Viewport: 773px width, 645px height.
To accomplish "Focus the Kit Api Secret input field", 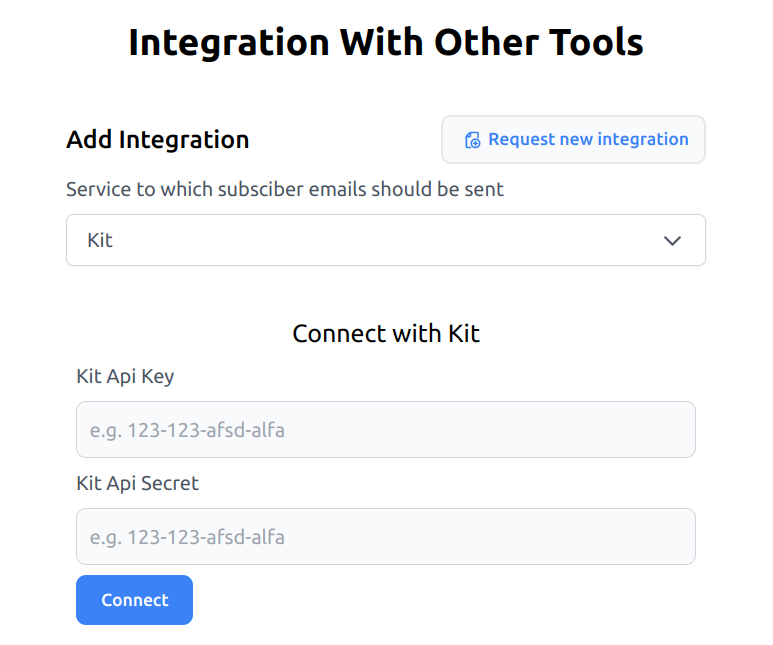I will coord(386,537).
